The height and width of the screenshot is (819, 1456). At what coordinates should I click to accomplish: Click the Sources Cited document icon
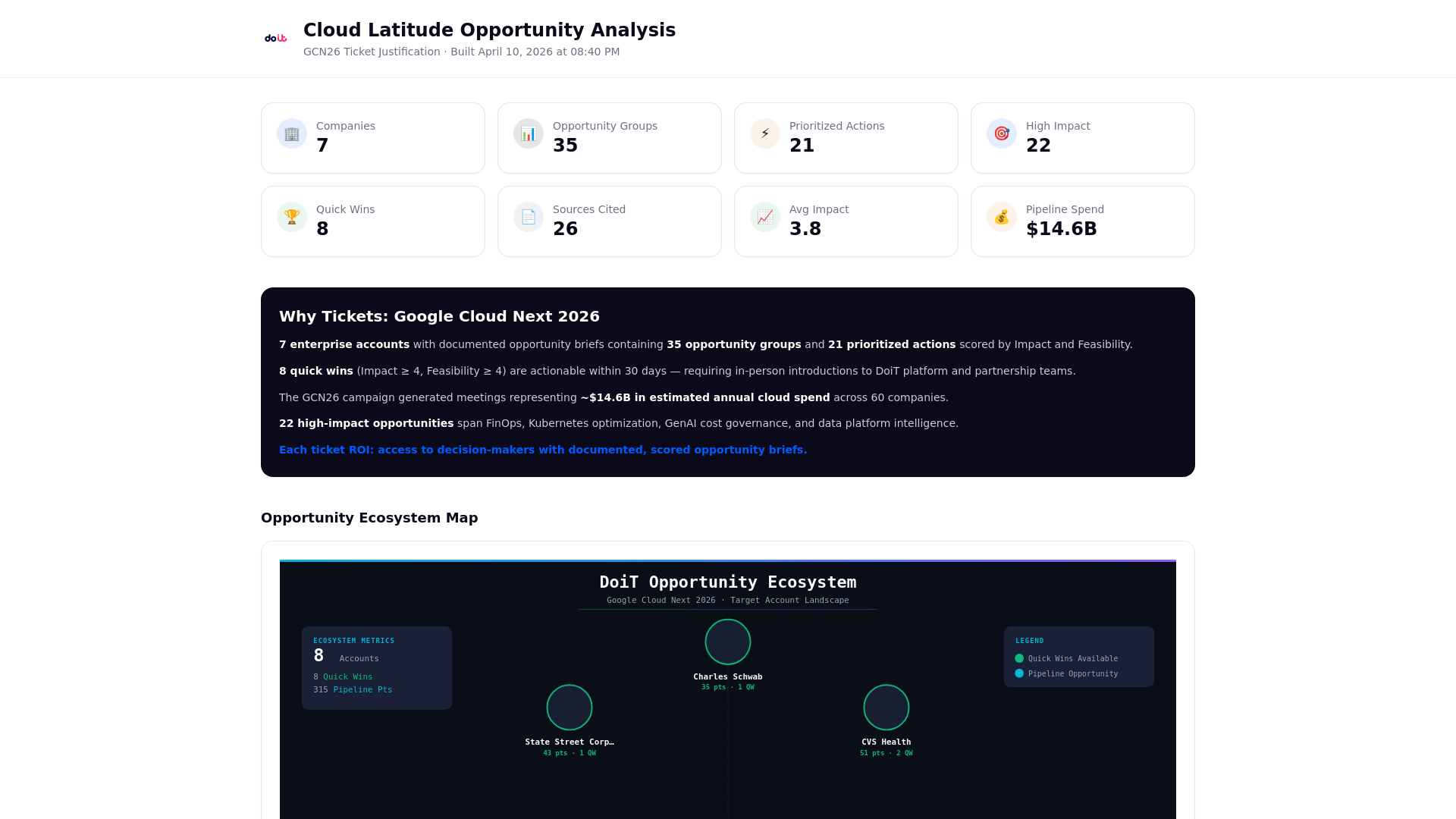point(529,217)
